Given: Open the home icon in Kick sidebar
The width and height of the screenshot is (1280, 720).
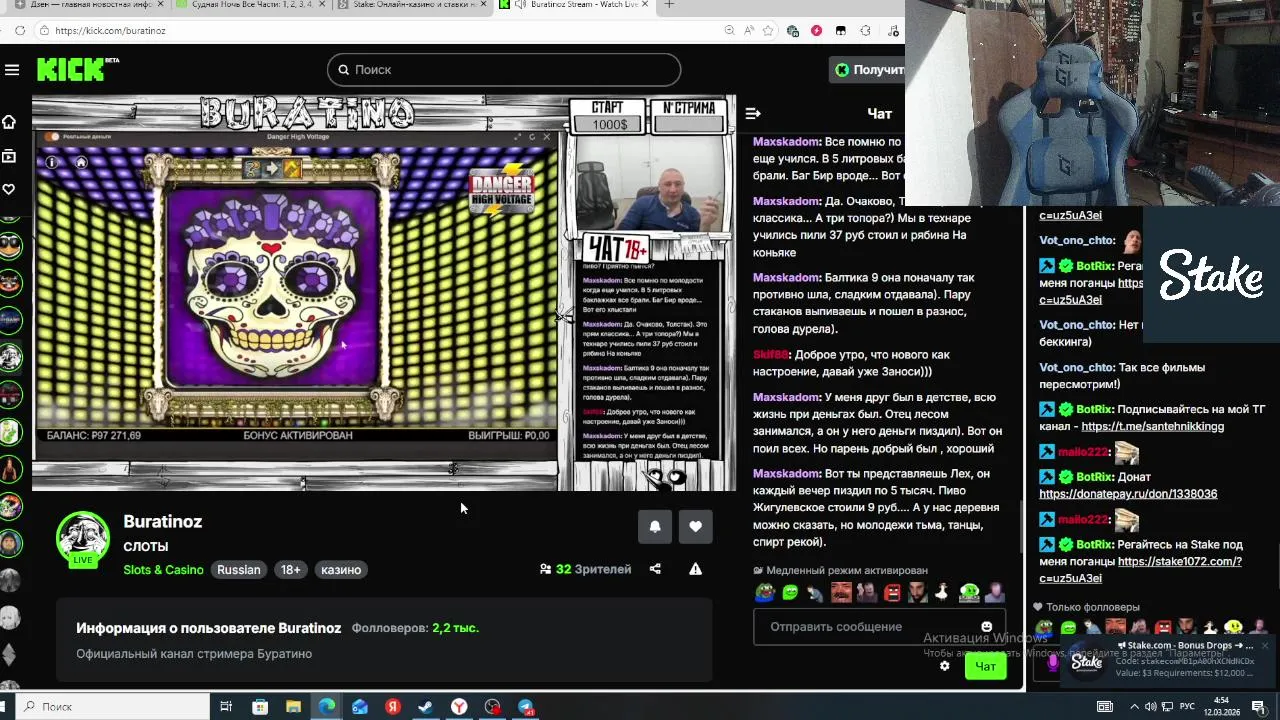Looking at the screenshot, I should [x=9, y=122].
